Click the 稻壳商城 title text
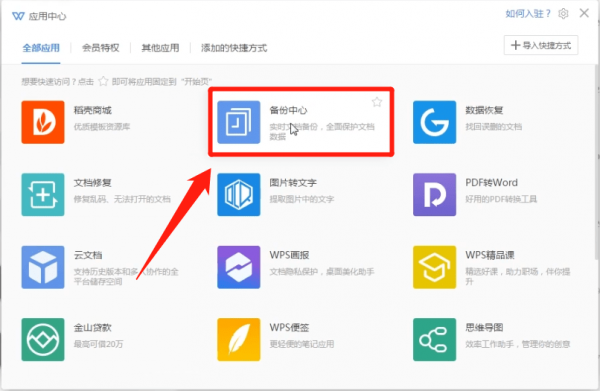Screen dimensions: 600x391 click(x=93, y=110)
